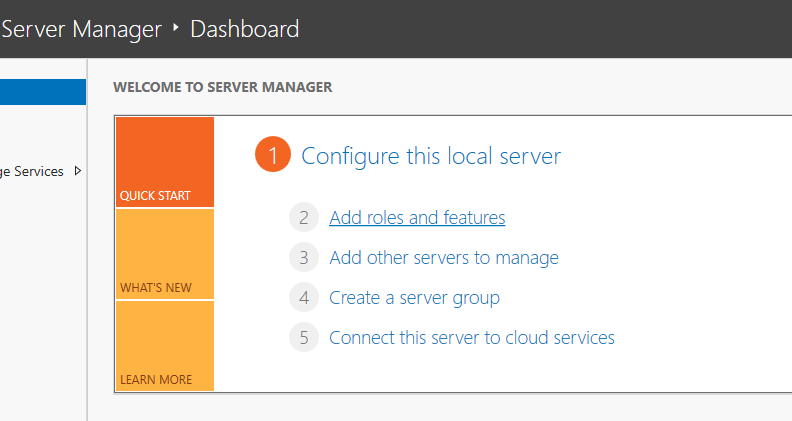The height and width of the screenshot is (421, 792).
Task: Click 'Dashboard' in the title breadcrumb
Action: [x=244, y=29]
